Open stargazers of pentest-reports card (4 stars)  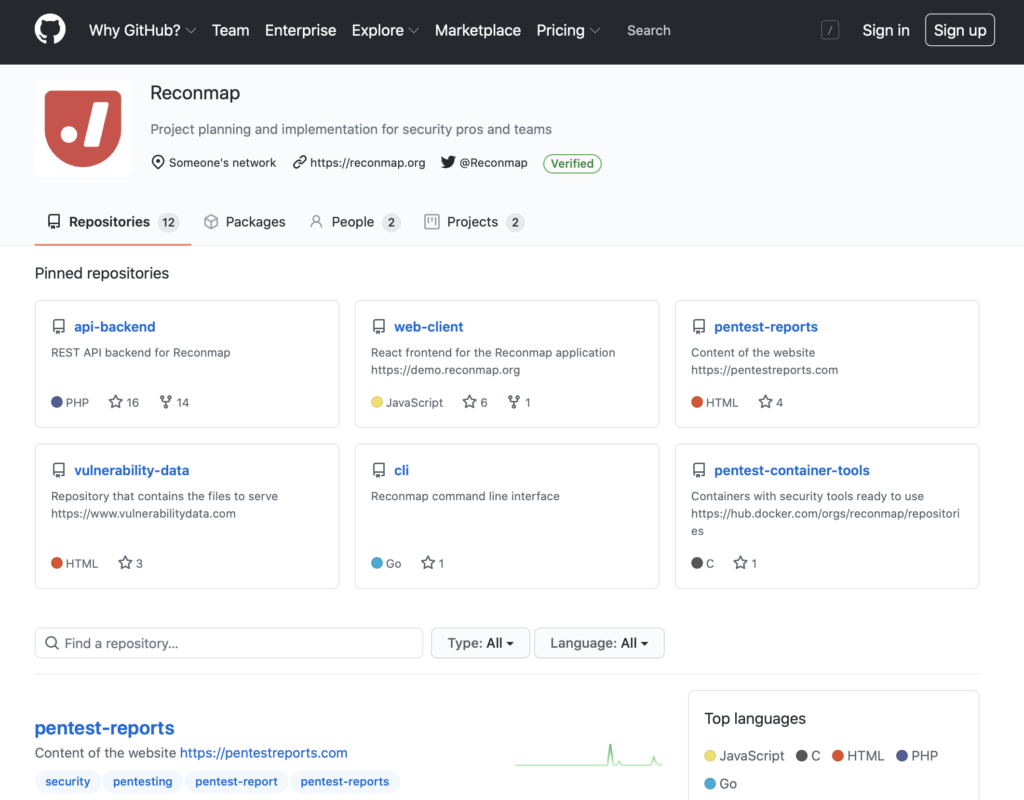coord(771,402)
